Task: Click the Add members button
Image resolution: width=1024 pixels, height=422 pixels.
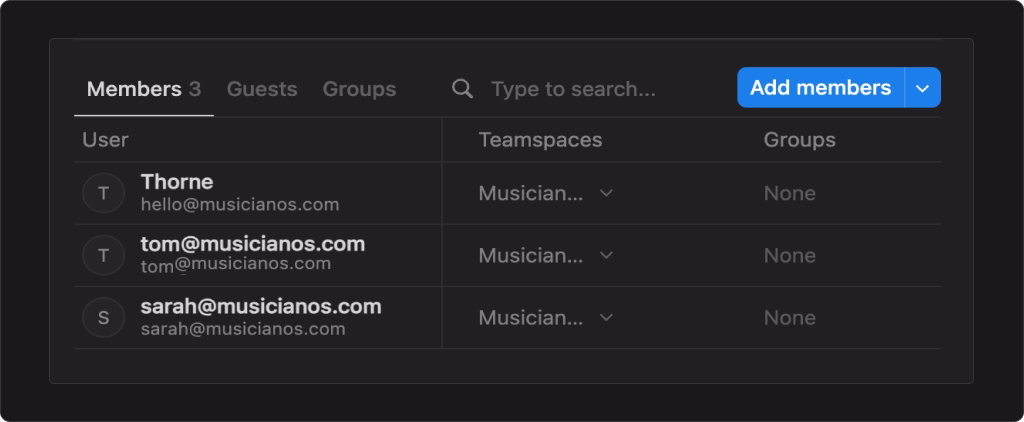Action: click(820, 88)
